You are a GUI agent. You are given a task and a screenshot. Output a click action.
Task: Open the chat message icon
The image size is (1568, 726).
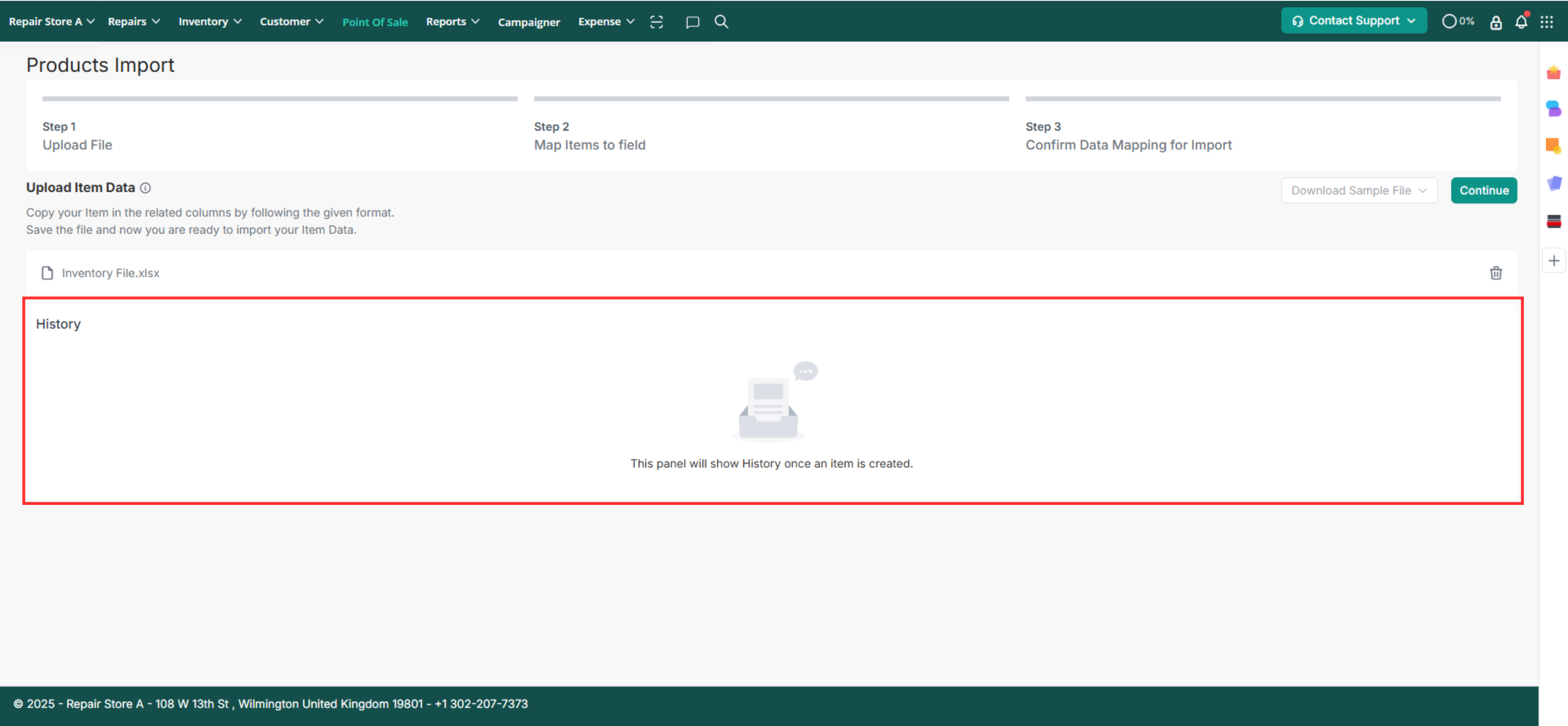coord(692,22)
